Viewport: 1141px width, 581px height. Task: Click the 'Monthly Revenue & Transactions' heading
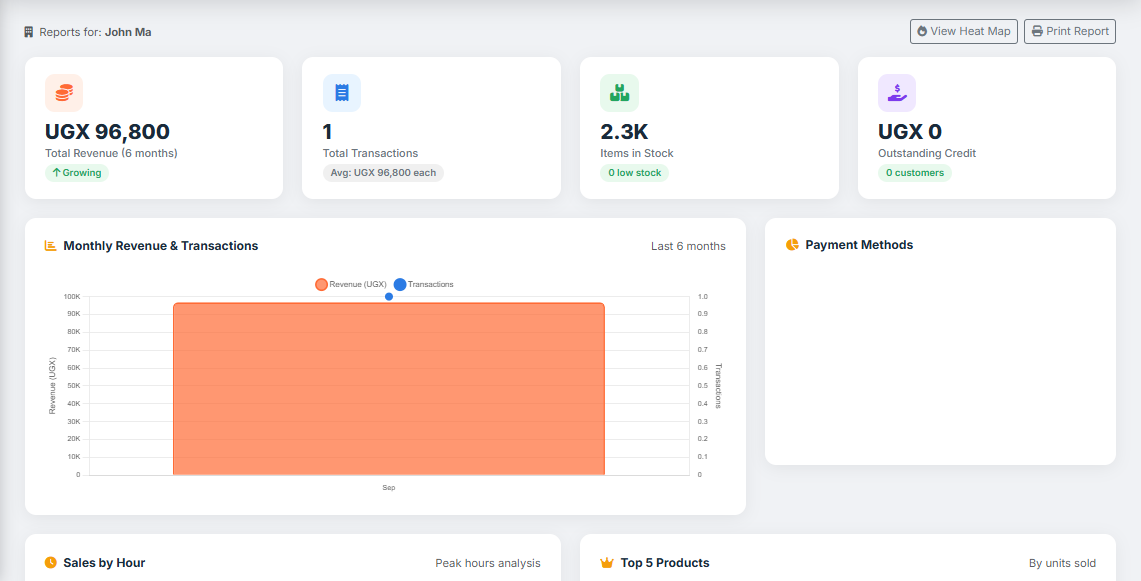point(161,245)
